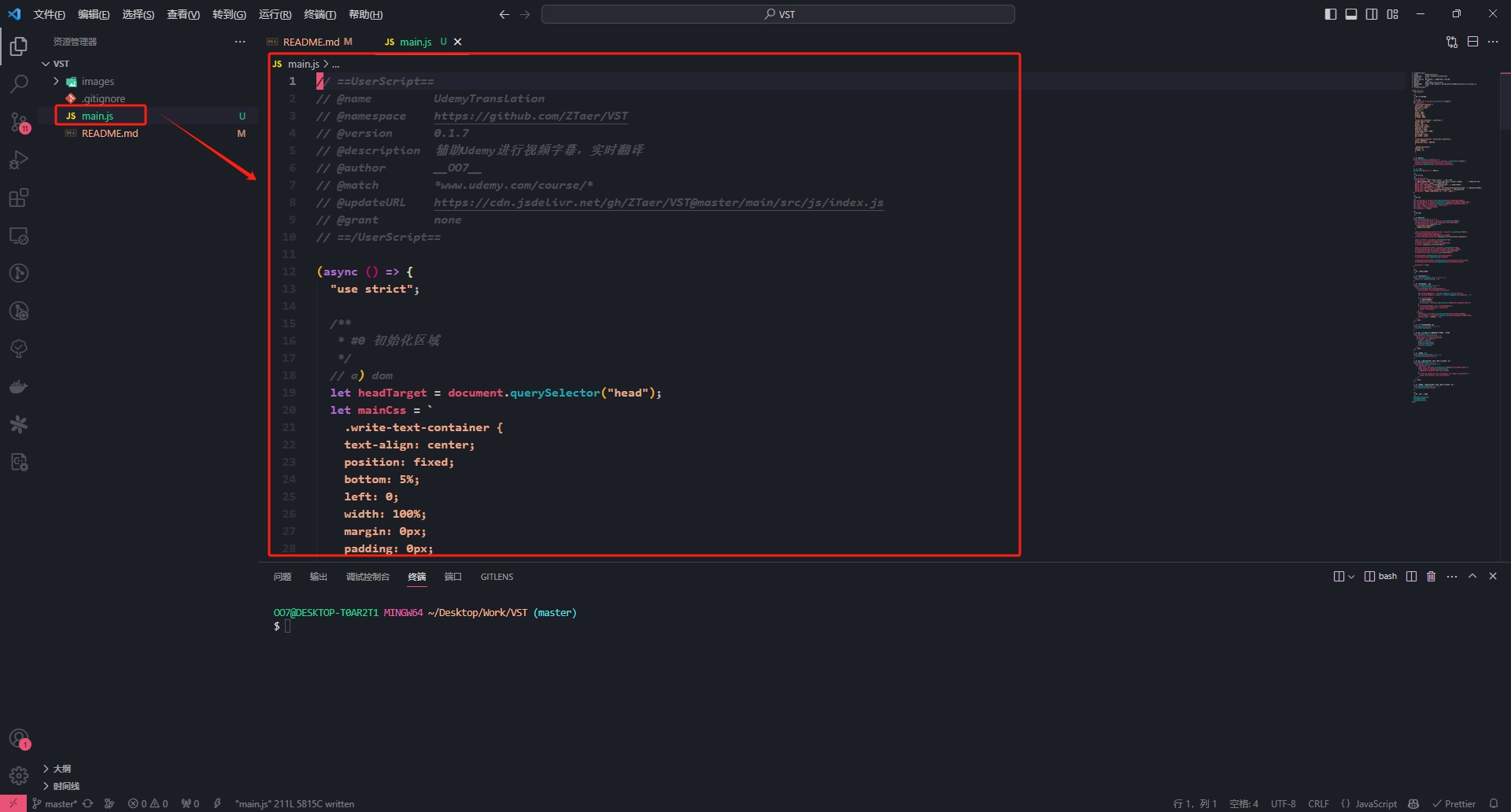1511x812 pixels.
Task: Open the Docker whale view
Action: pyautogui.click(x=19, y=387)
